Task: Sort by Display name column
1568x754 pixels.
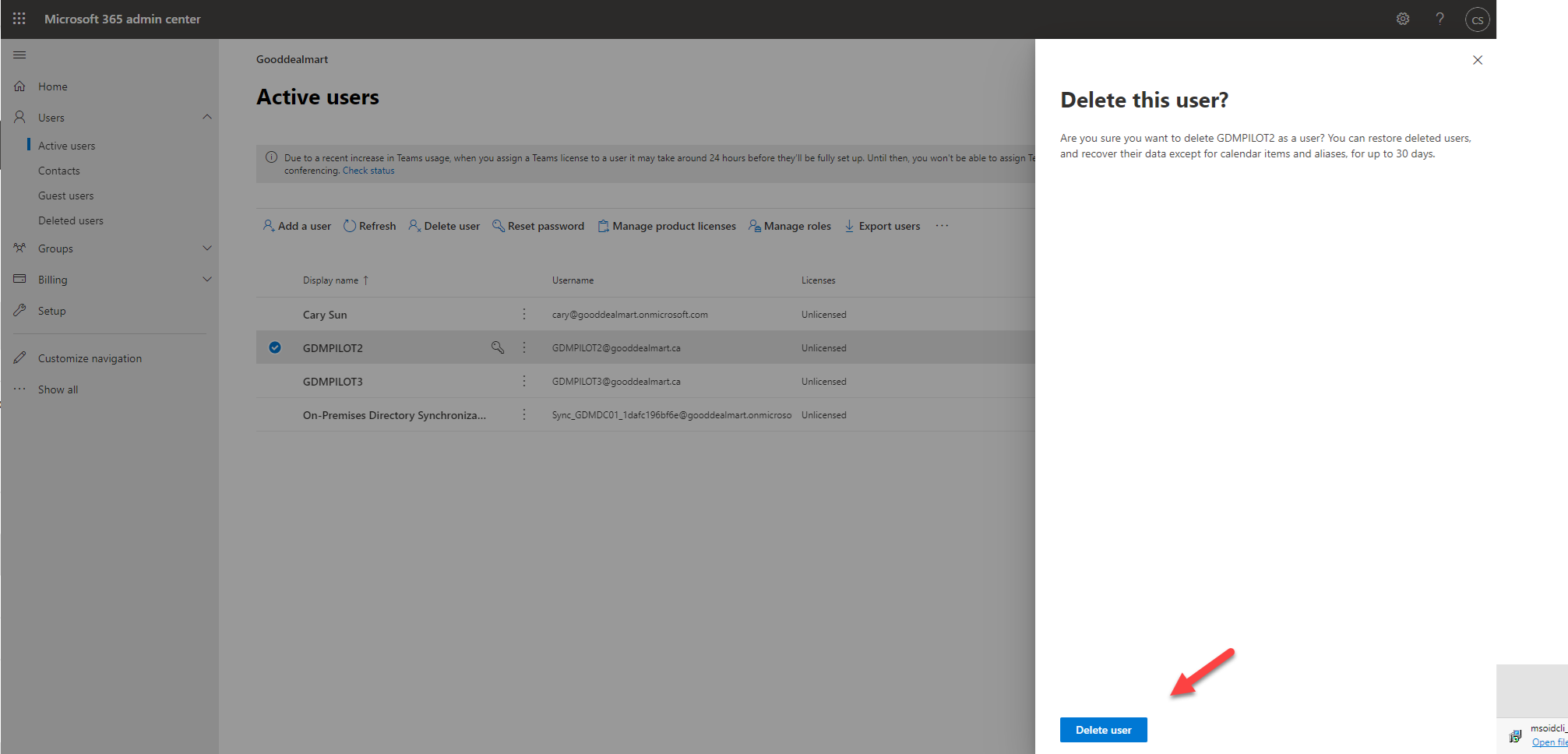Action: (x=336, y=280)
